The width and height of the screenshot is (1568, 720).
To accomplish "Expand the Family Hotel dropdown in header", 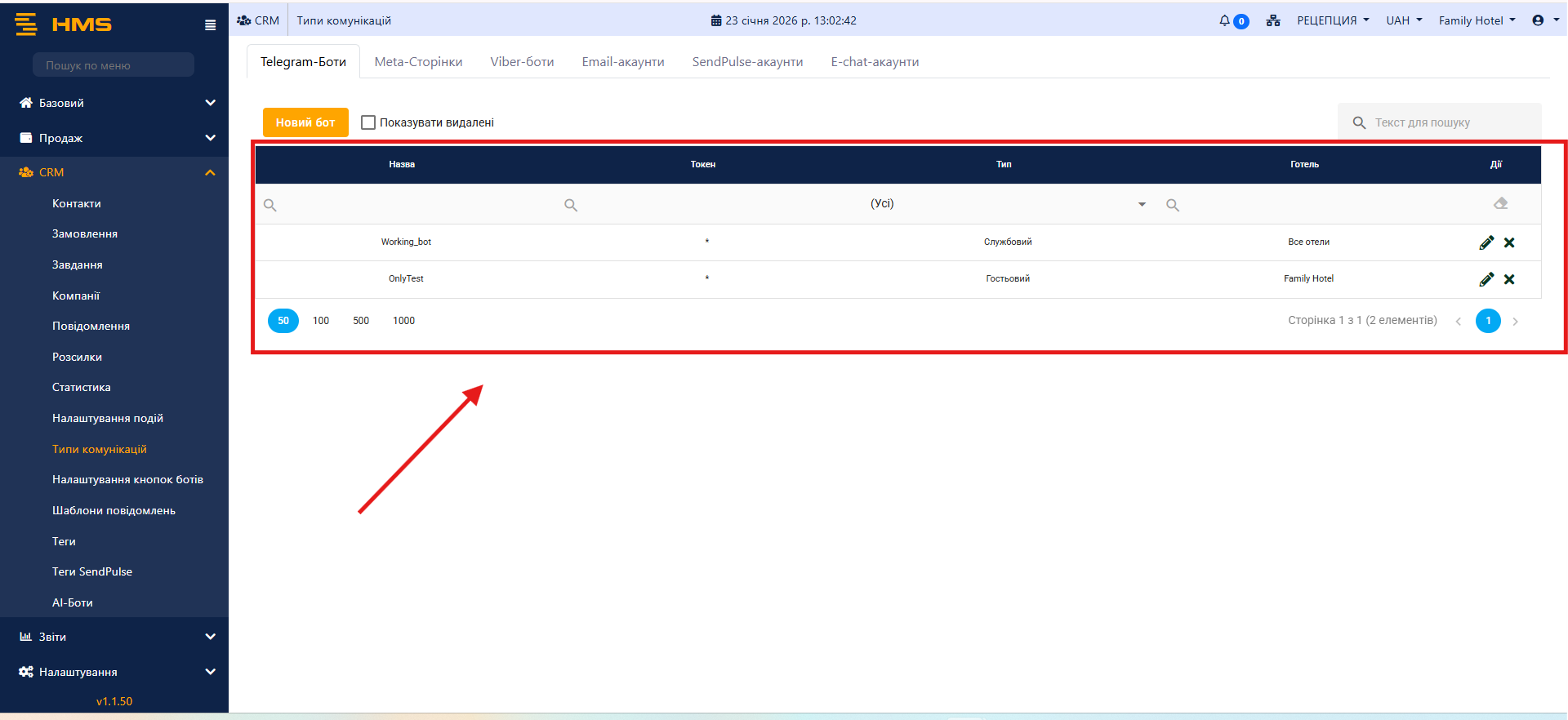I will point(1477,20).
